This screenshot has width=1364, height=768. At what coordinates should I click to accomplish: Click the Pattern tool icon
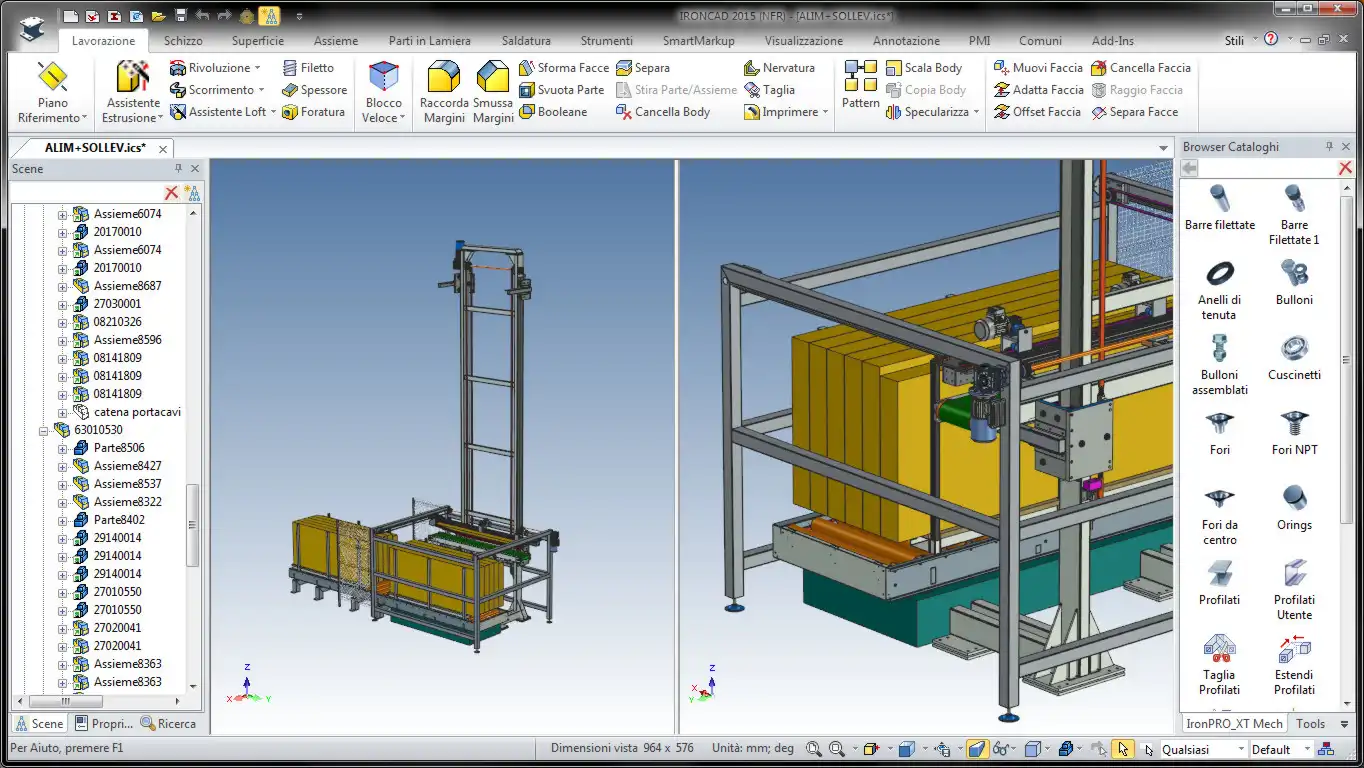pyautogui.click(x=860, y=77)
